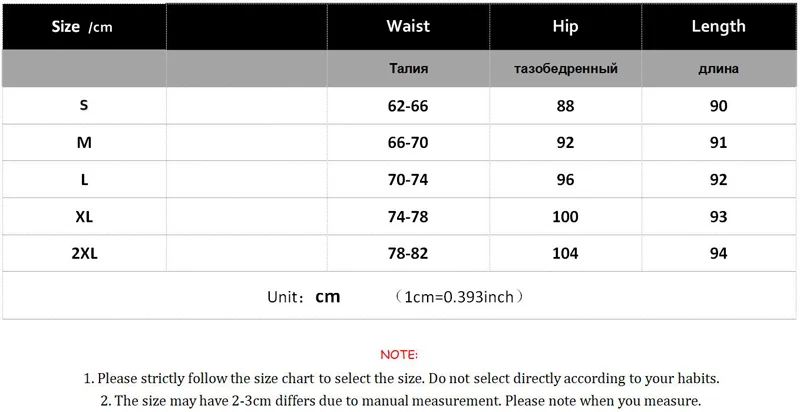Click the Length column header
800x412 pixels.
[718, 26]
